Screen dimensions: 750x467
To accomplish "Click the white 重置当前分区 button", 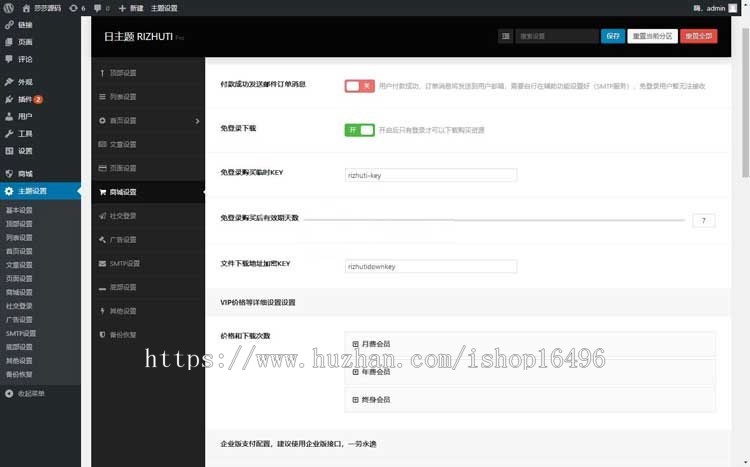I will click(x=652, y=36).
